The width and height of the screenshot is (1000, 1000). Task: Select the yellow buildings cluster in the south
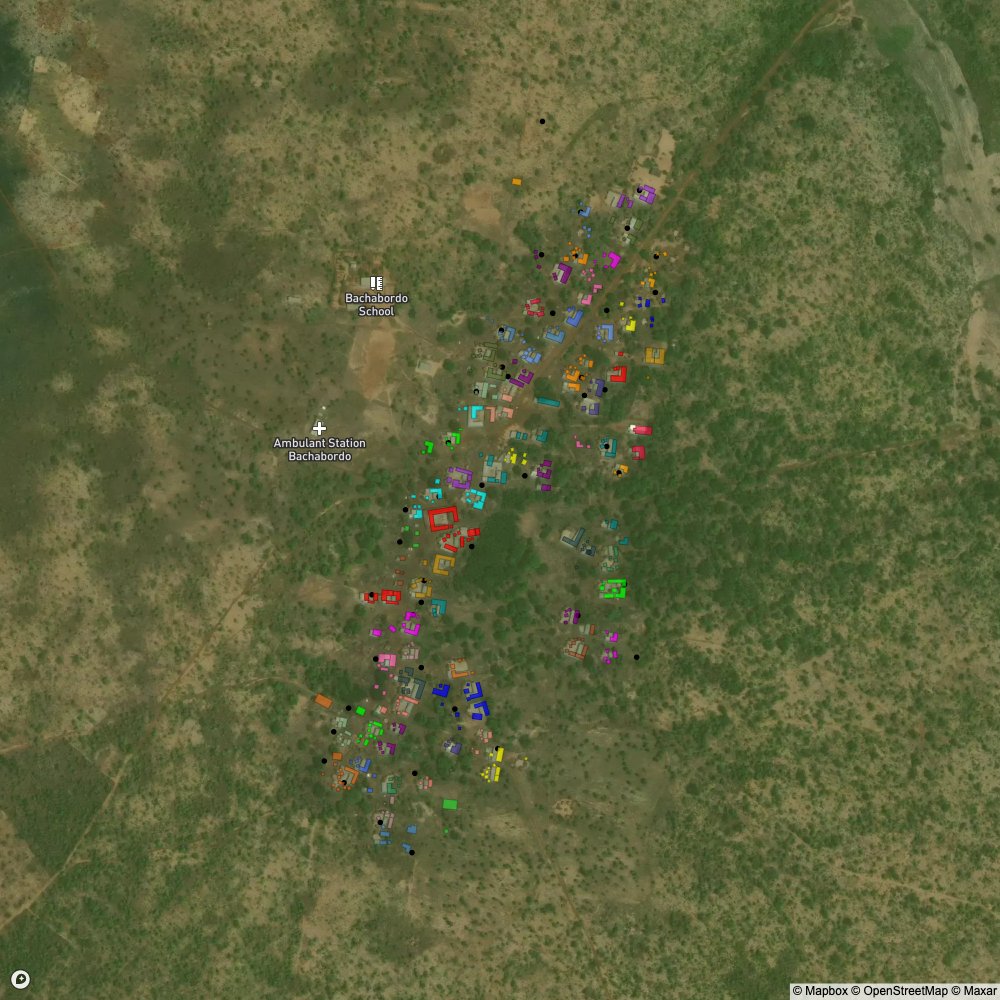coord(493,768)
